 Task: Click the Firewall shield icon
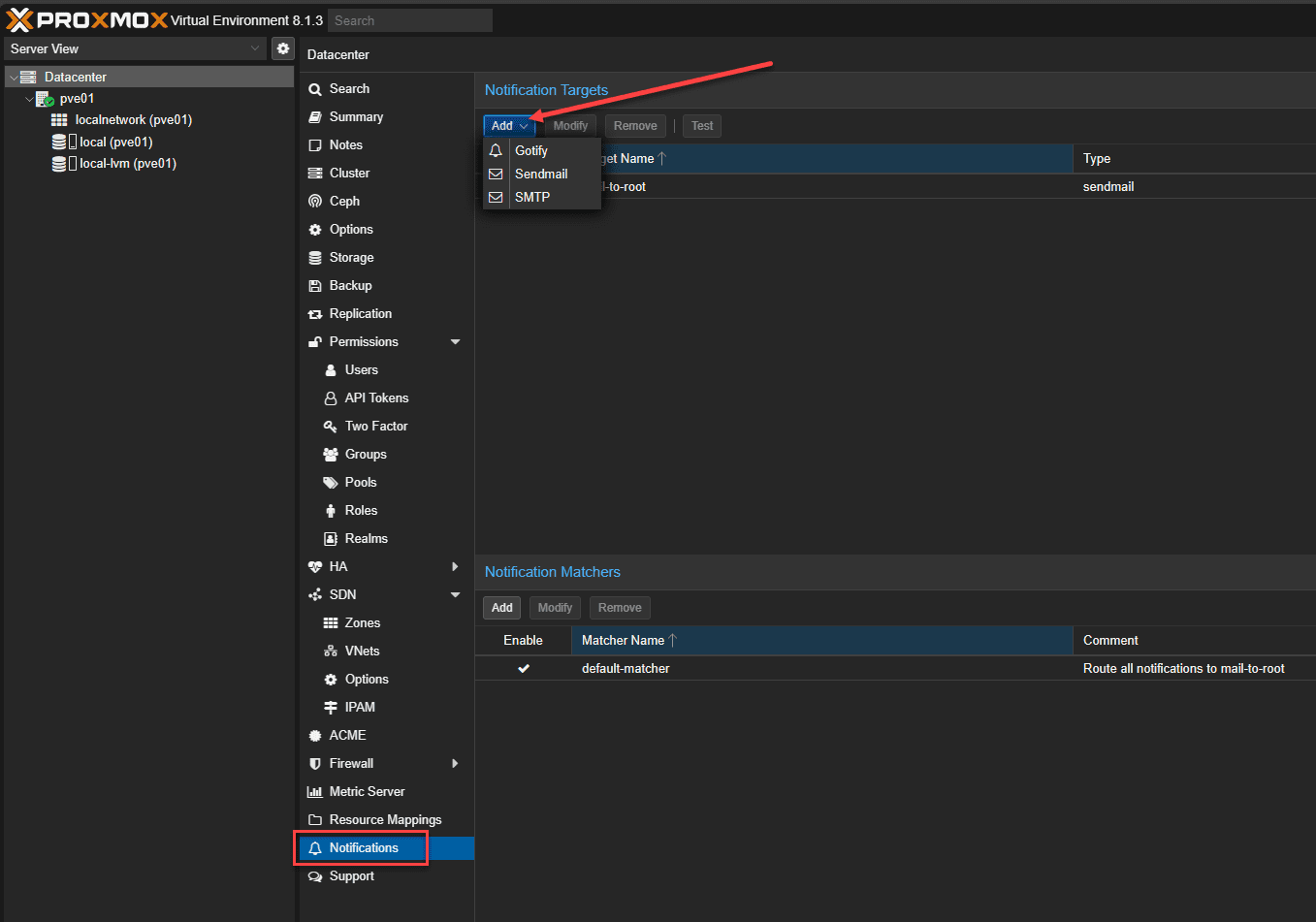(315, 764)
